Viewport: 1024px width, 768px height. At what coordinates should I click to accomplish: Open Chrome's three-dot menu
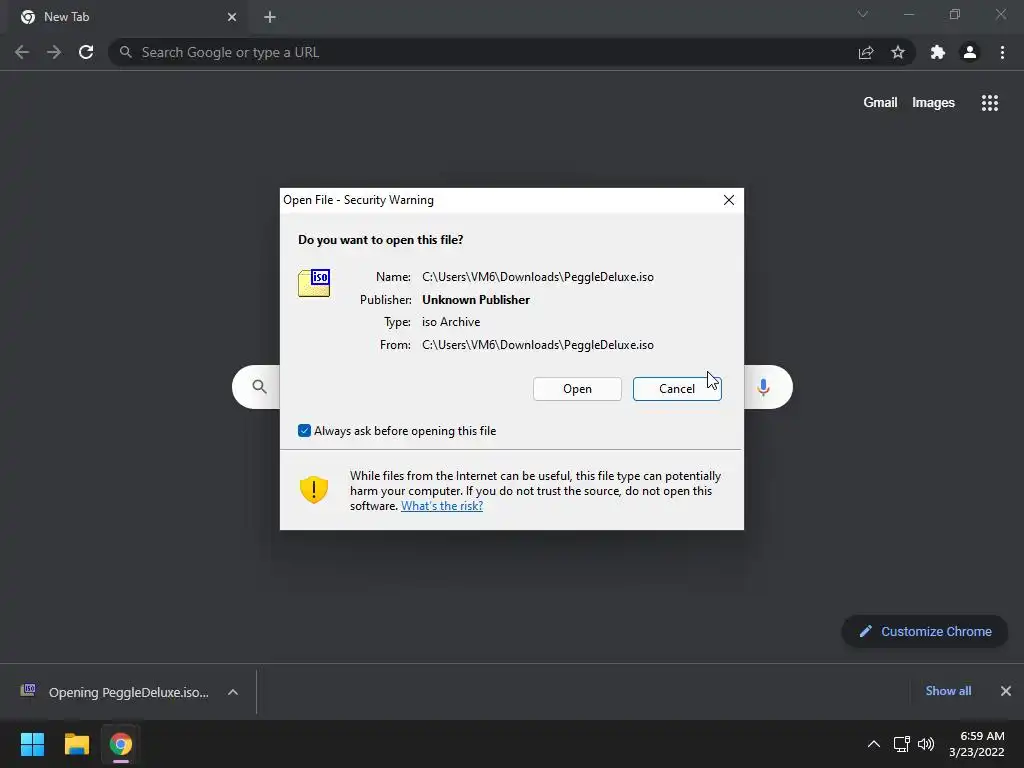click(1002, 52)
